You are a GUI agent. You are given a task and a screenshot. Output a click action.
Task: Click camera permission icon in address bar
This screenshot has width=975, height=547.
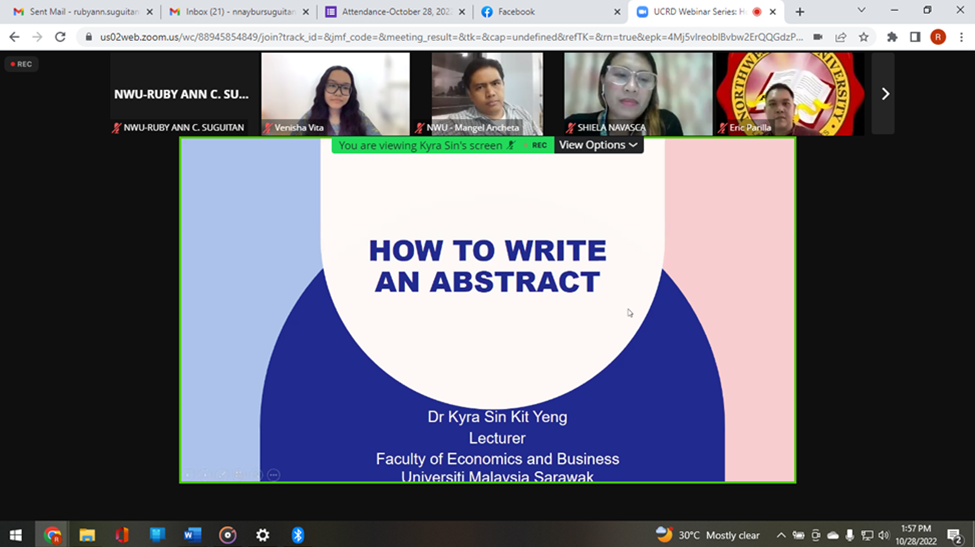coord(817,37)
